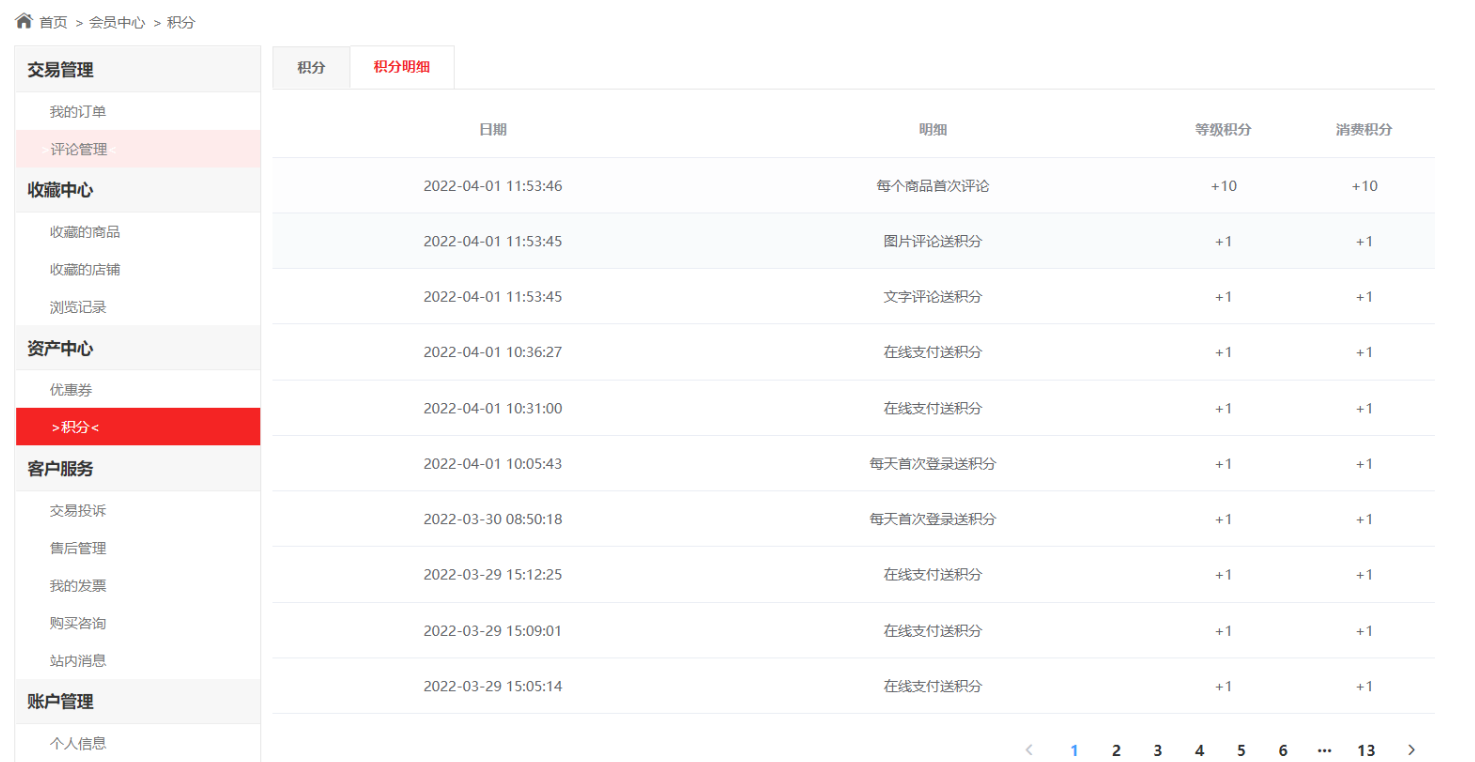The image size is (1475, 762).
Task: Open 我的订单 in the sidebar
Action: 78,112
